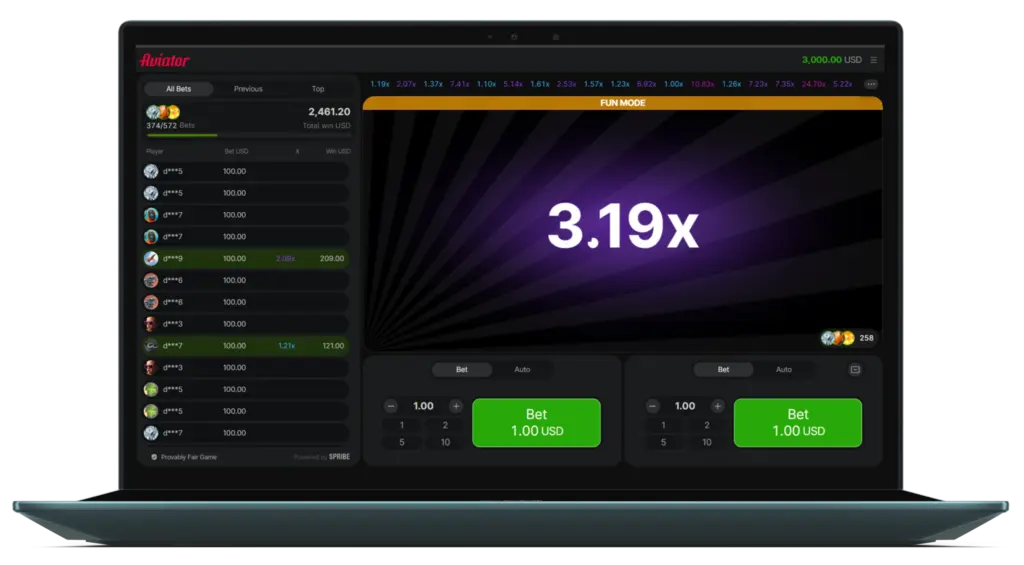This screenshot has width=1024, height=565.
Task: Click the FUN MODE banner
Action: point(622,103)
